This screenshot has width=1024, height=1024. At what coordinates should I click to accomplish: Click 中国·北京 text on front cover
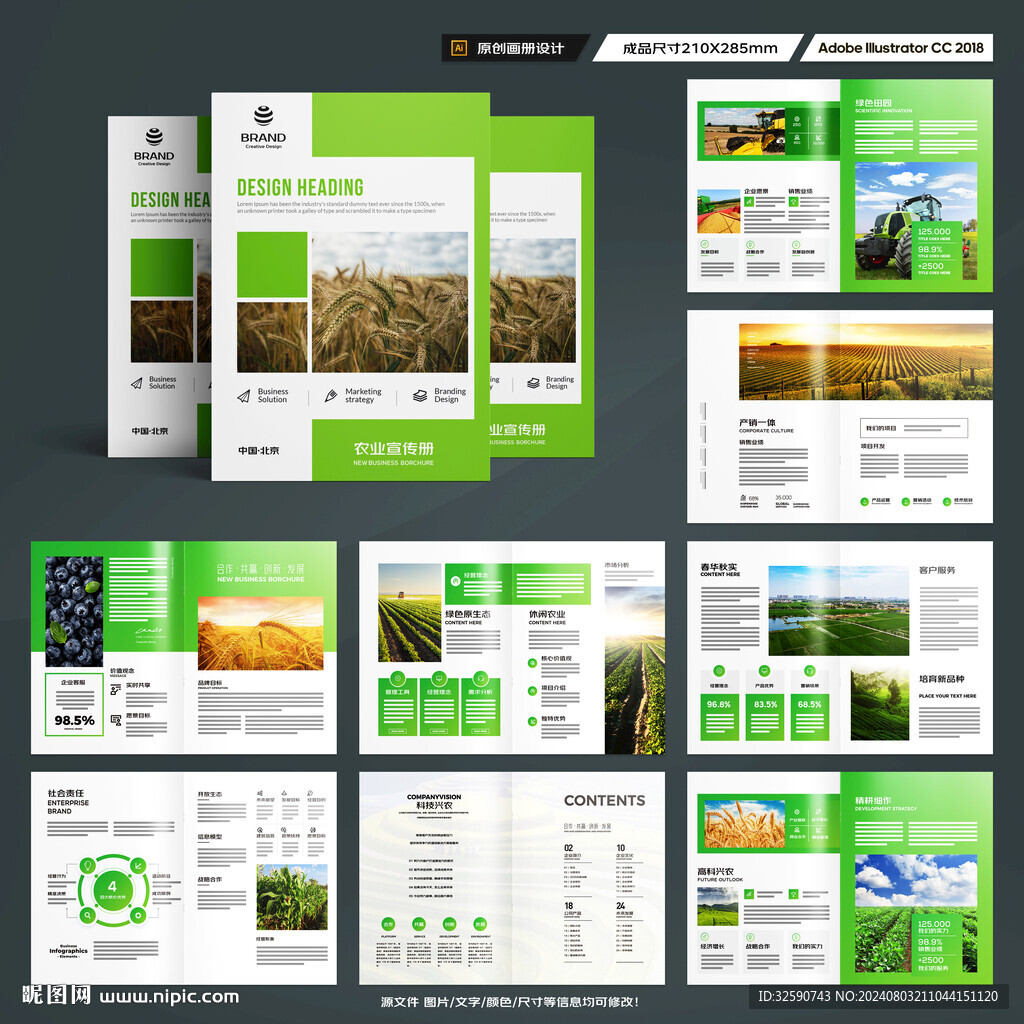(258, 451)
